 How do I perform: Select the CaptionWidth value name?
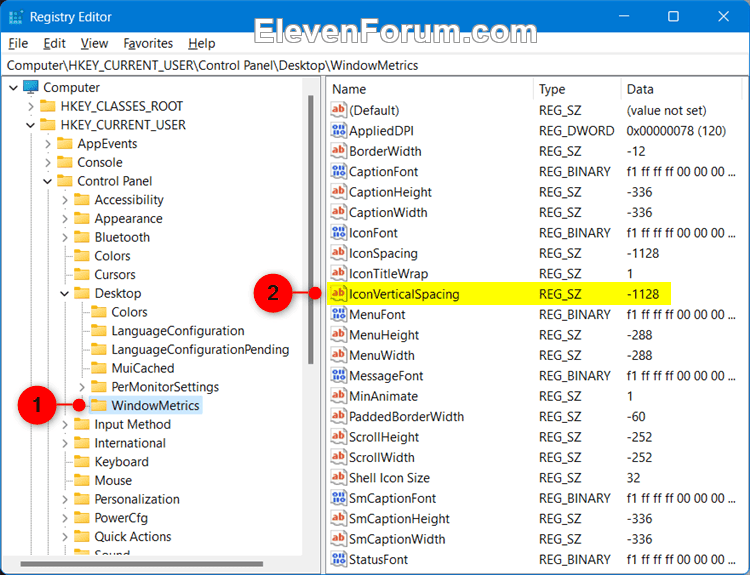pyautogui.click(x=388, y=212)
